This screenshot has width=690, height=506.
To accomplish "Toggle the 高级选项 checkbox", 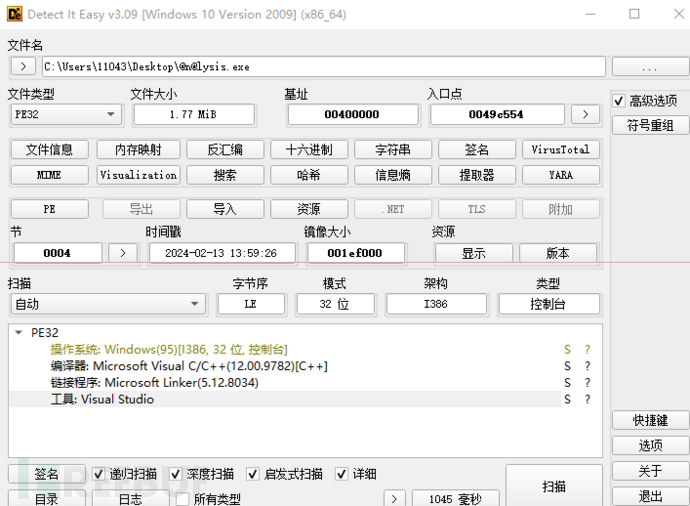I will 619,101.
